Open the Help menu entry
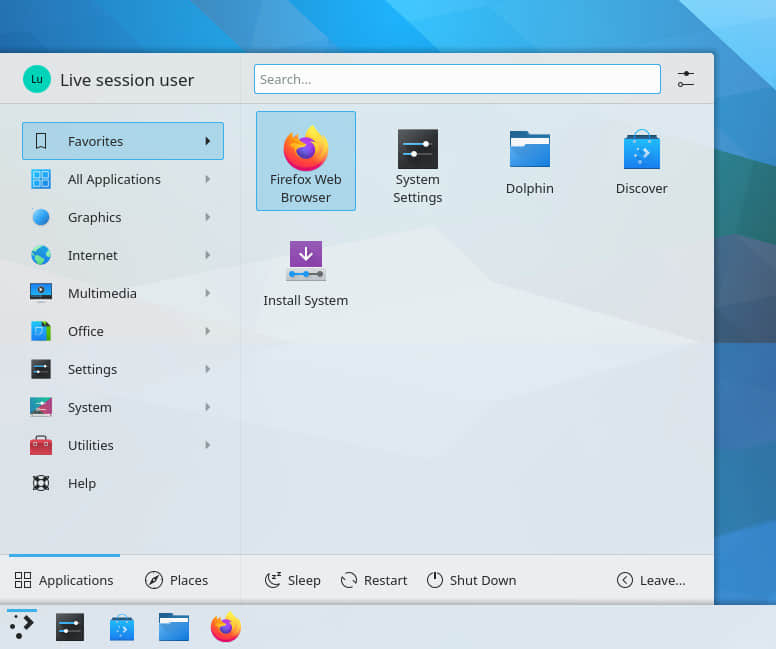 point(81,483)
